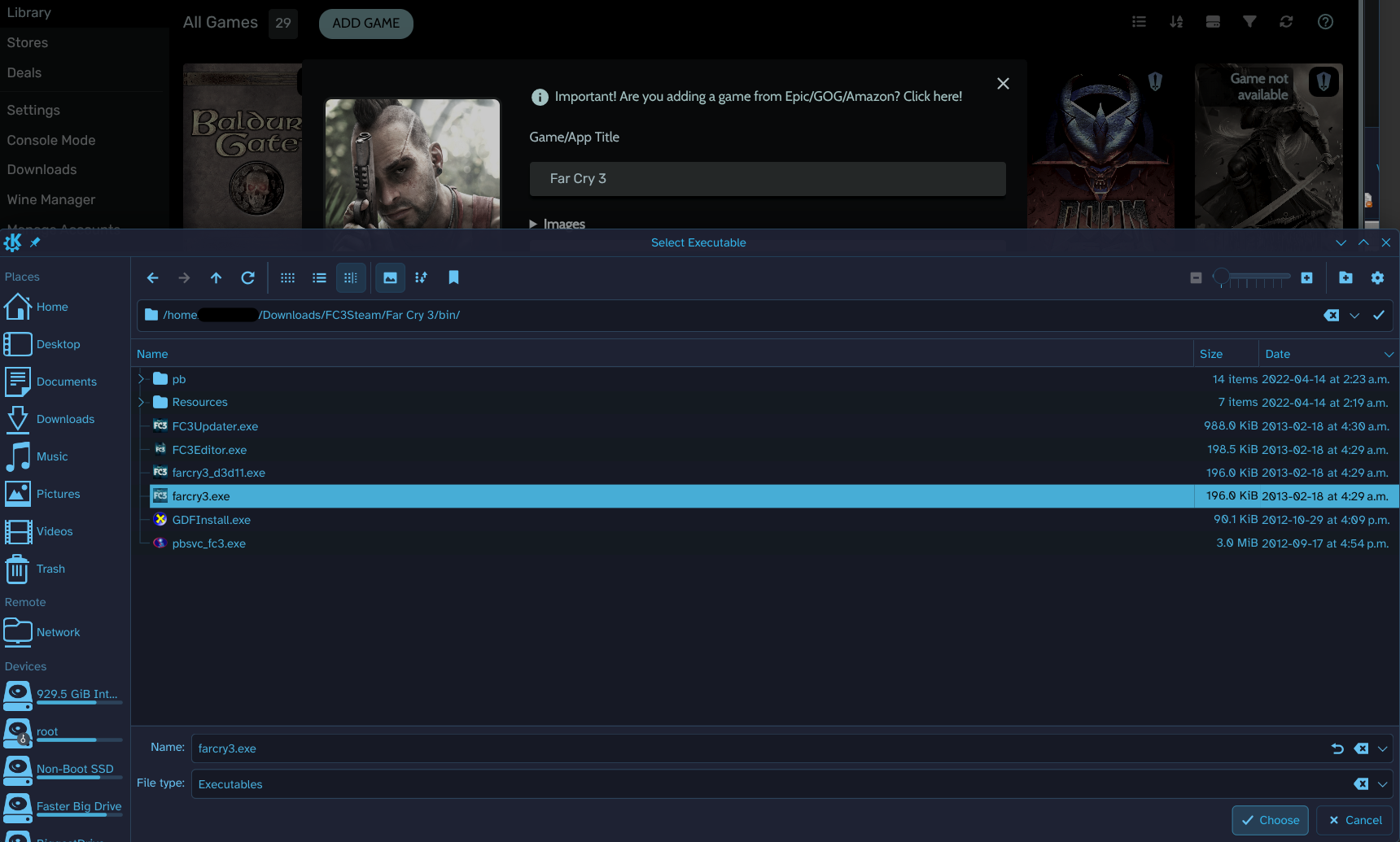Clear the file type filter
This screenshot has height=842, width=1400.
click(x=1361, y=784)
